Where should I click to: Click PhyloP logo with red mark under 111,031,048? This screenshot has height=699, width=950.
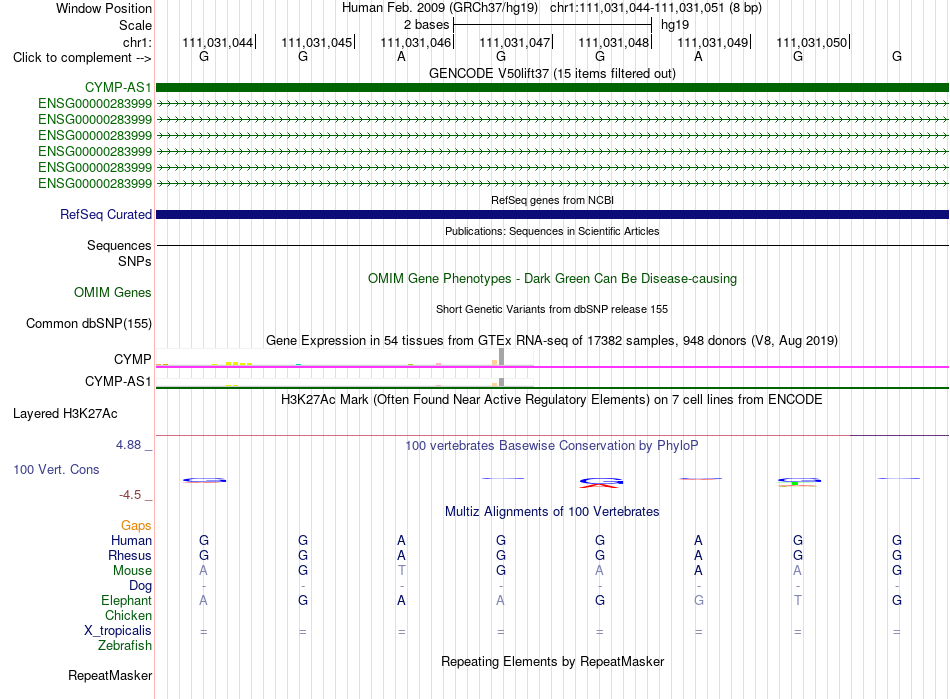coord(601,482)
